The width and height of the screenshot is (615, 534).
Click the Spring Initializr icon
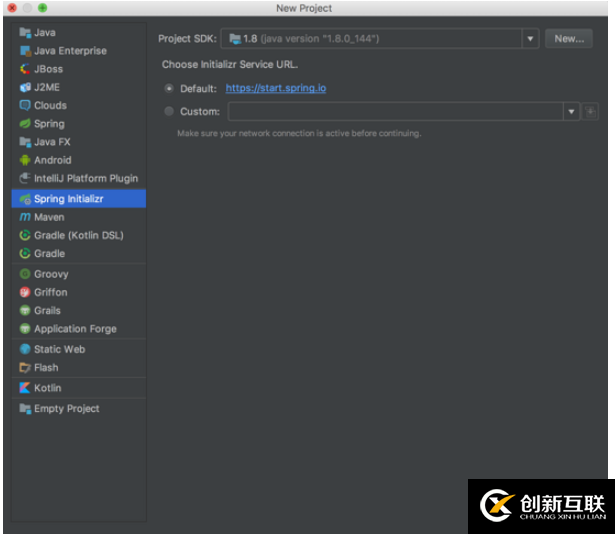[x=25, y=199]
